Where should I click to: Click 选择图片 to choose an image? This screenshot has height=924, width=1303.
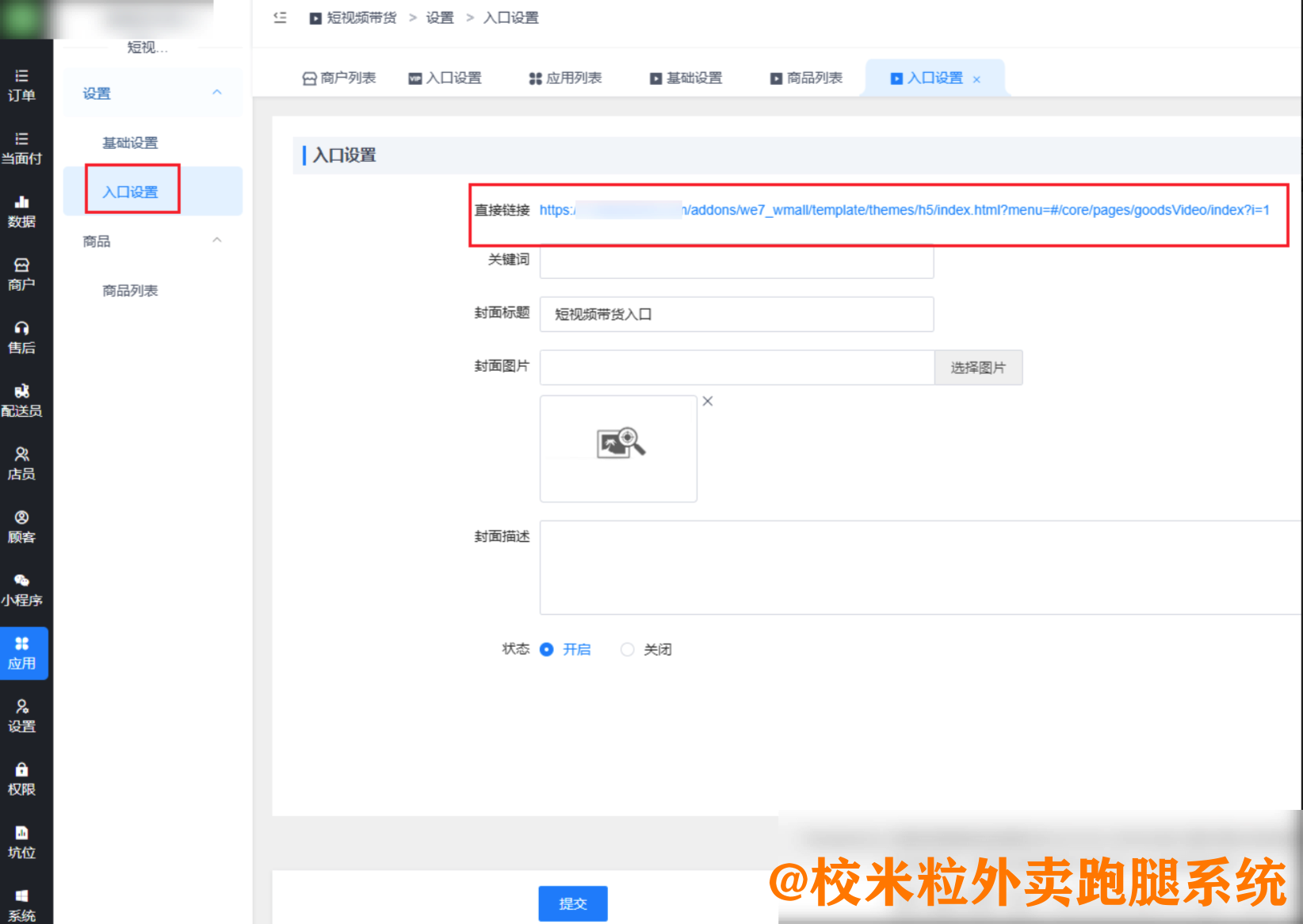(978, 367)
